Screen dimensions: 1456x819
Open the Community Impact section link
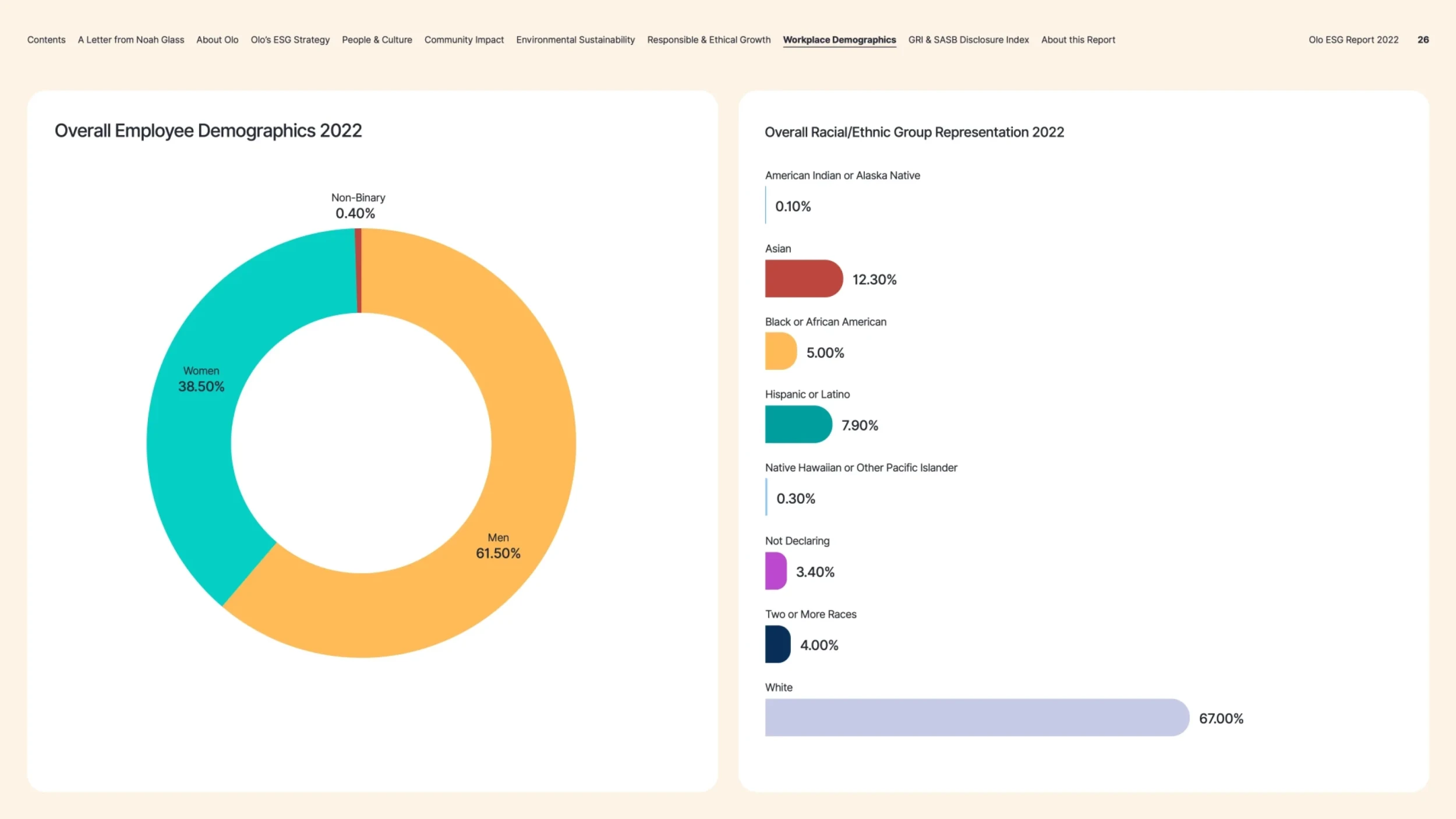(464, 40)
